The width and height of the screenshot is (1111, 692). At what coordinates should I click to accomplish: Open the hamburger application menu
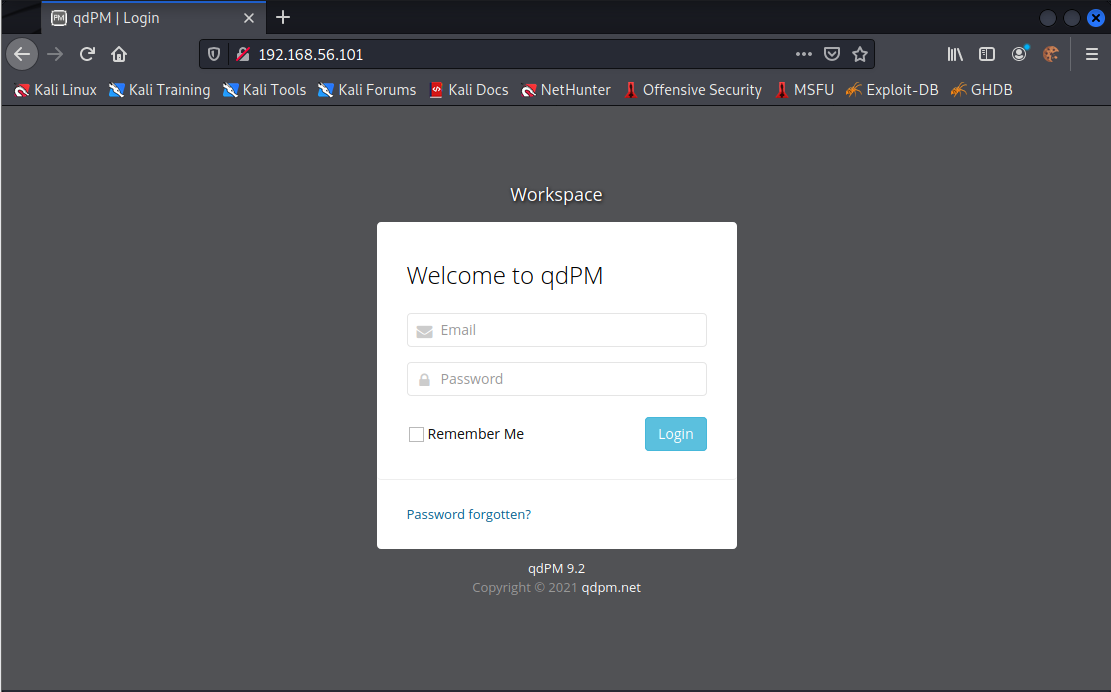1092,54
